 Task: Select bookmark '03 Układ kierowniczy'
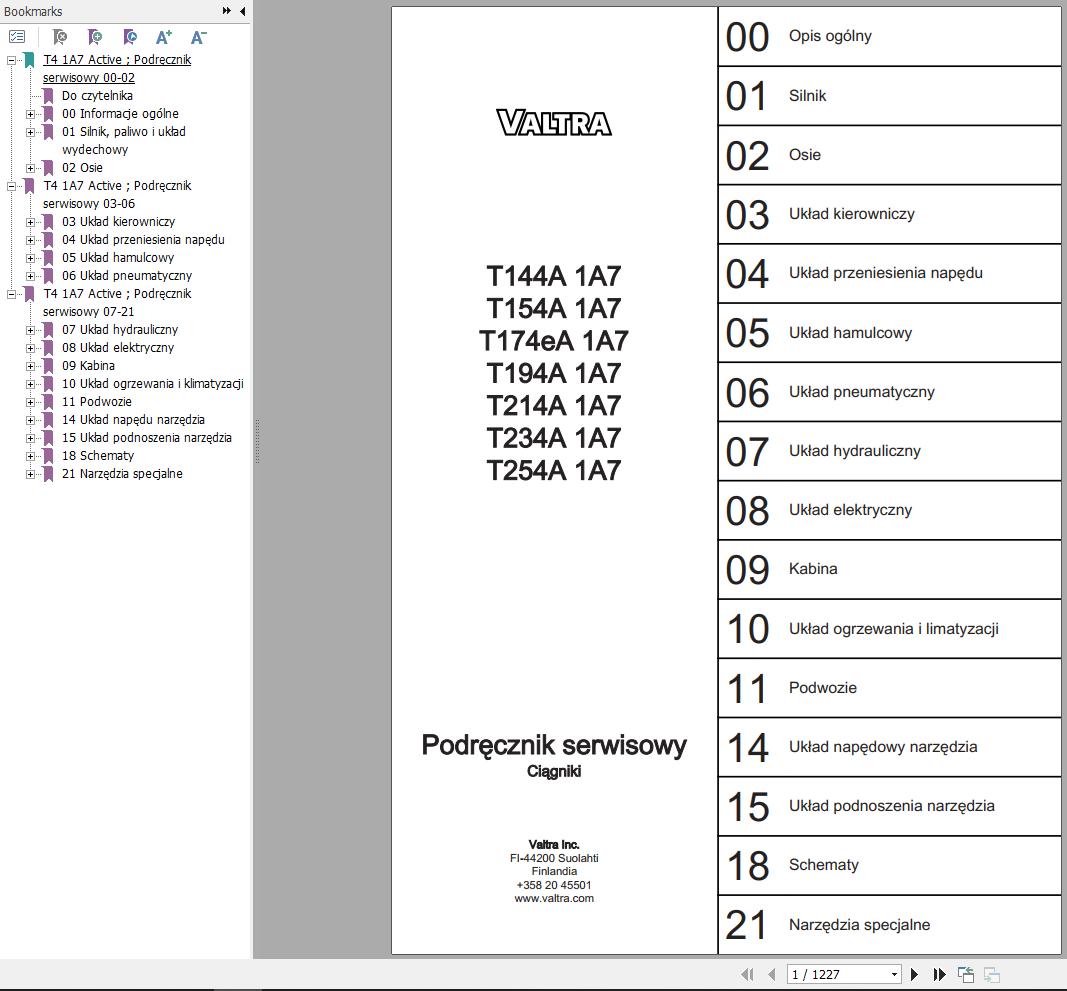point(118,222)
